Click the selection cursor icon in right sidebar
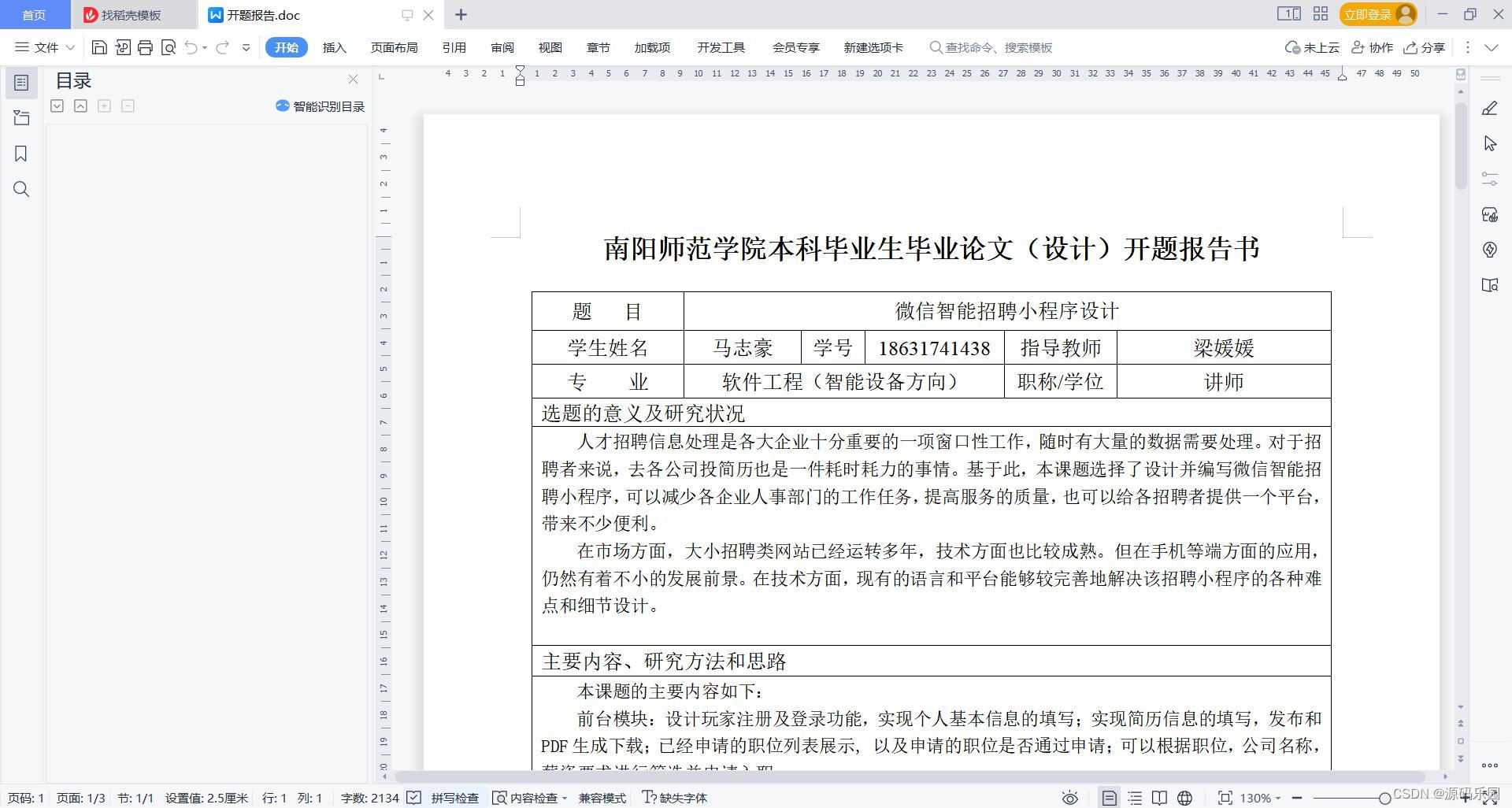Viewport: 1512px width, 808px height. (1489, 143)
